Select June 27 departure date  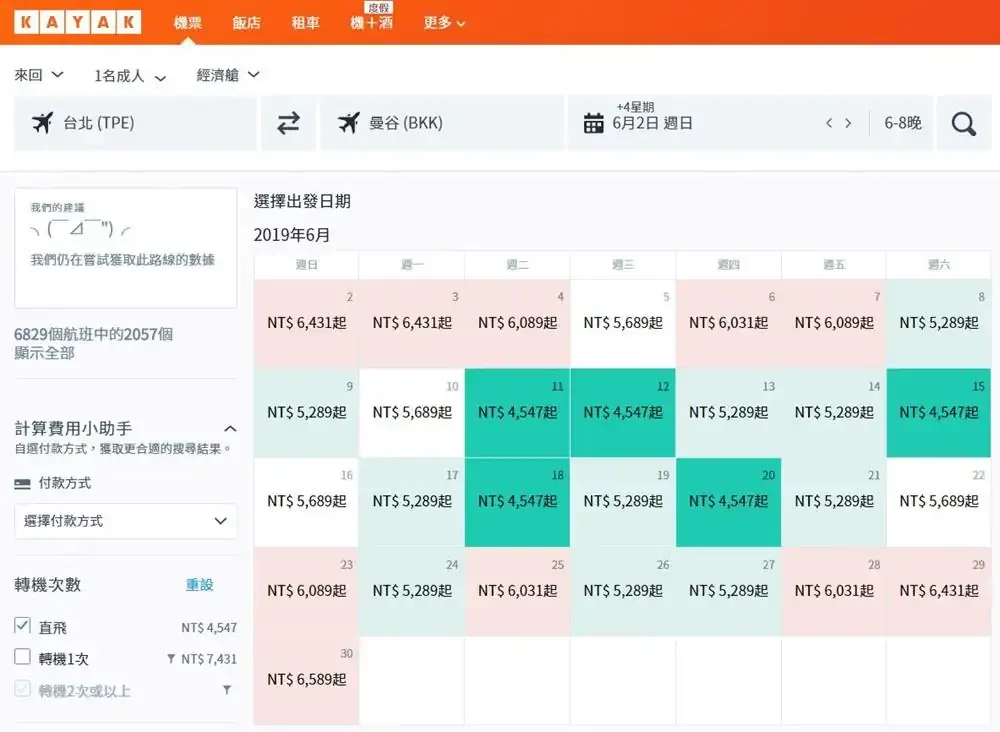(728, 591)
